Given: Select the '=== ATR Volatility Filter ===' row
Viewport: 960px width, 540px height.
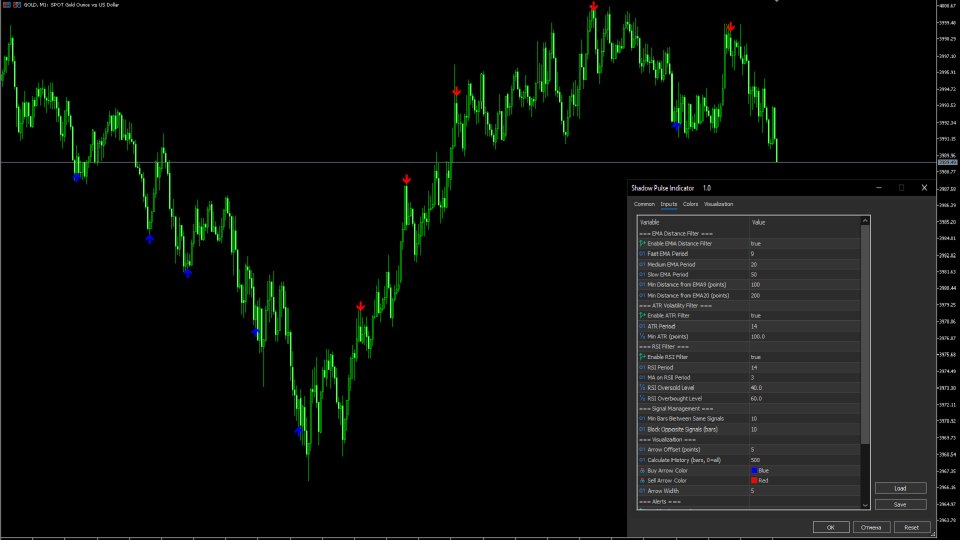Looking at the screenshot, I should click(749, 306).
